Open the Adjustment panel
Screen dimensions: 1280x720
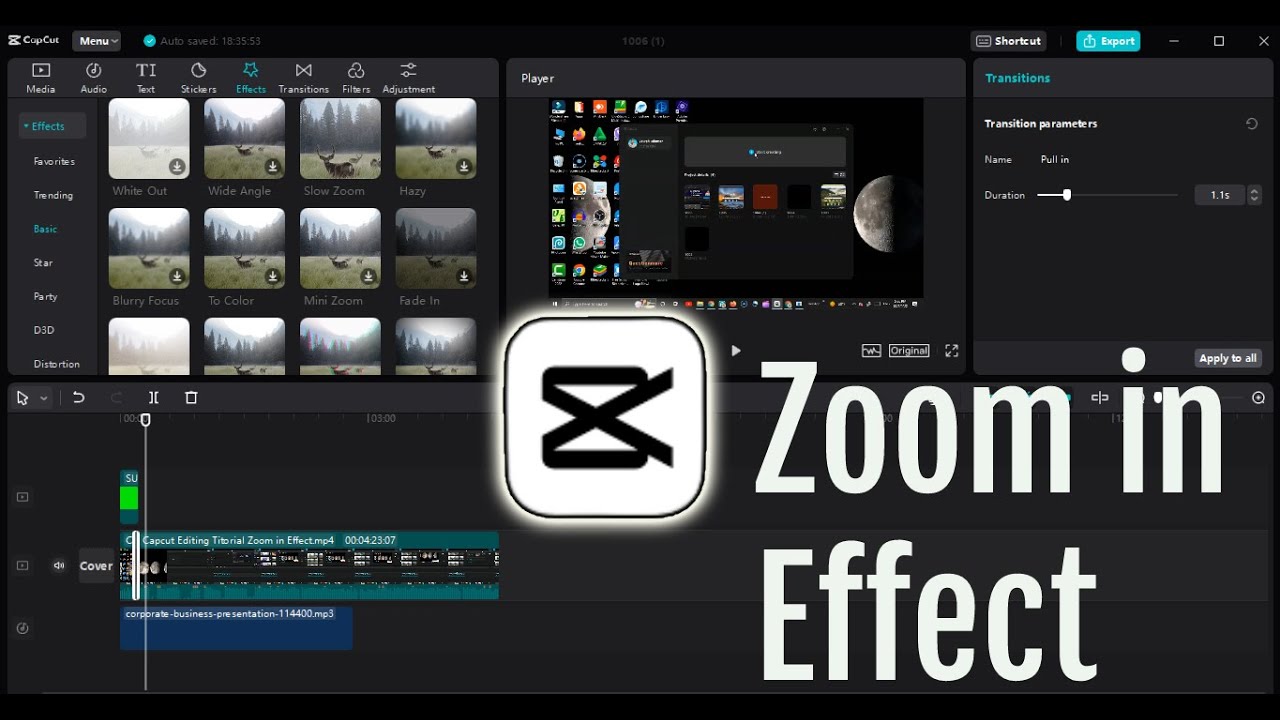point(408,77)
